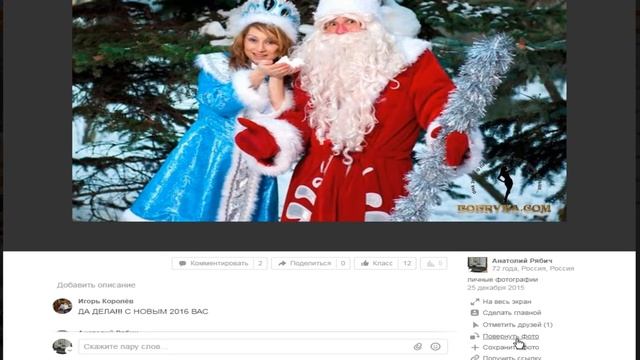Select Сделать главной option
The image size is (640, 360).
click(512, 313)
